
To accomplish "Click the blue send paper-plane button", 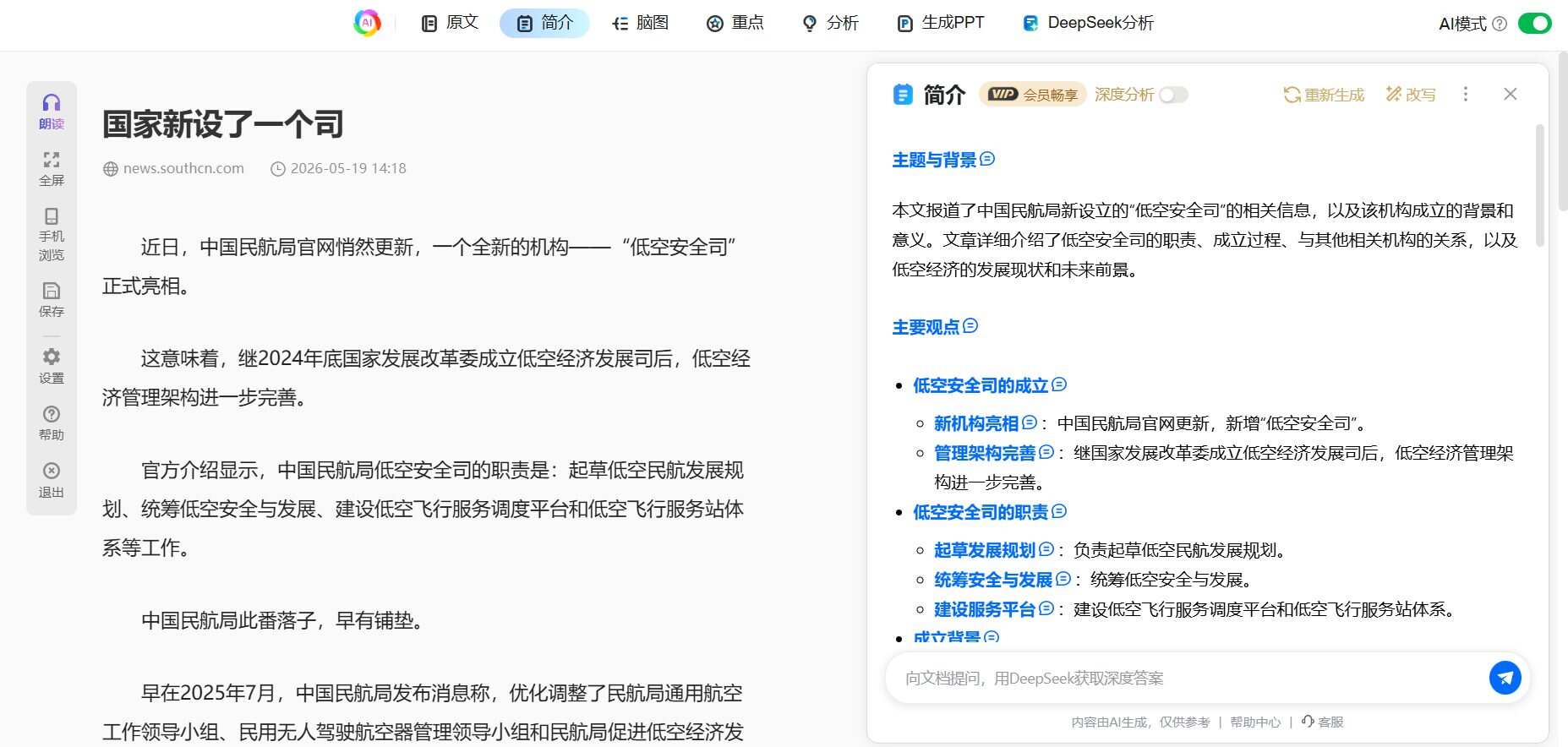I will [x=1505, y=678].
